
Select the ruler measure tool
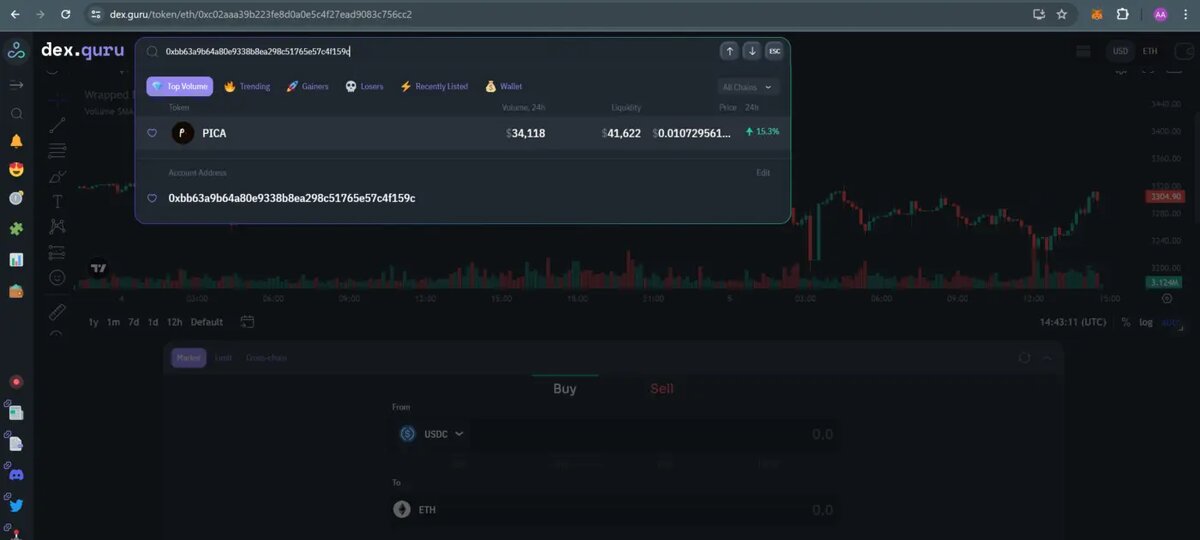coord(57,312)
